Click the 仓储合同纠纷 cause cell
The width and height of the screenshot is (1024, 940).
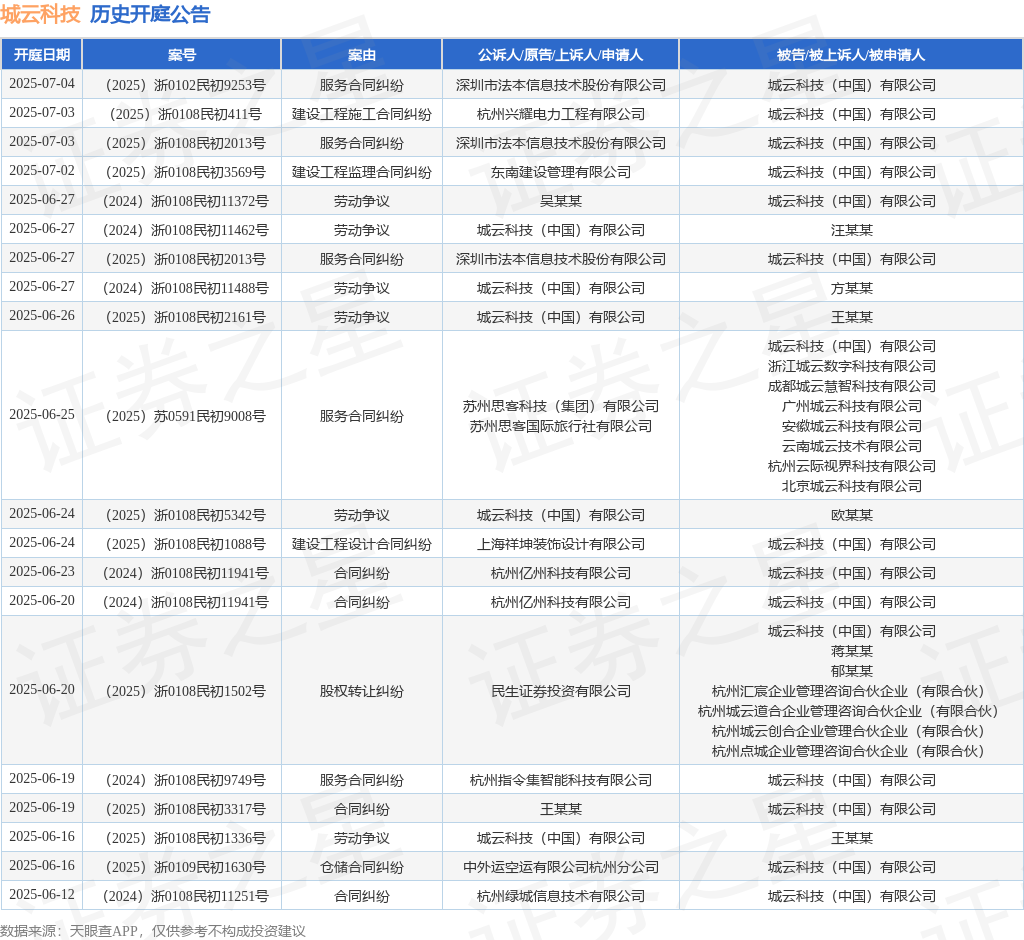click(362, 867)
